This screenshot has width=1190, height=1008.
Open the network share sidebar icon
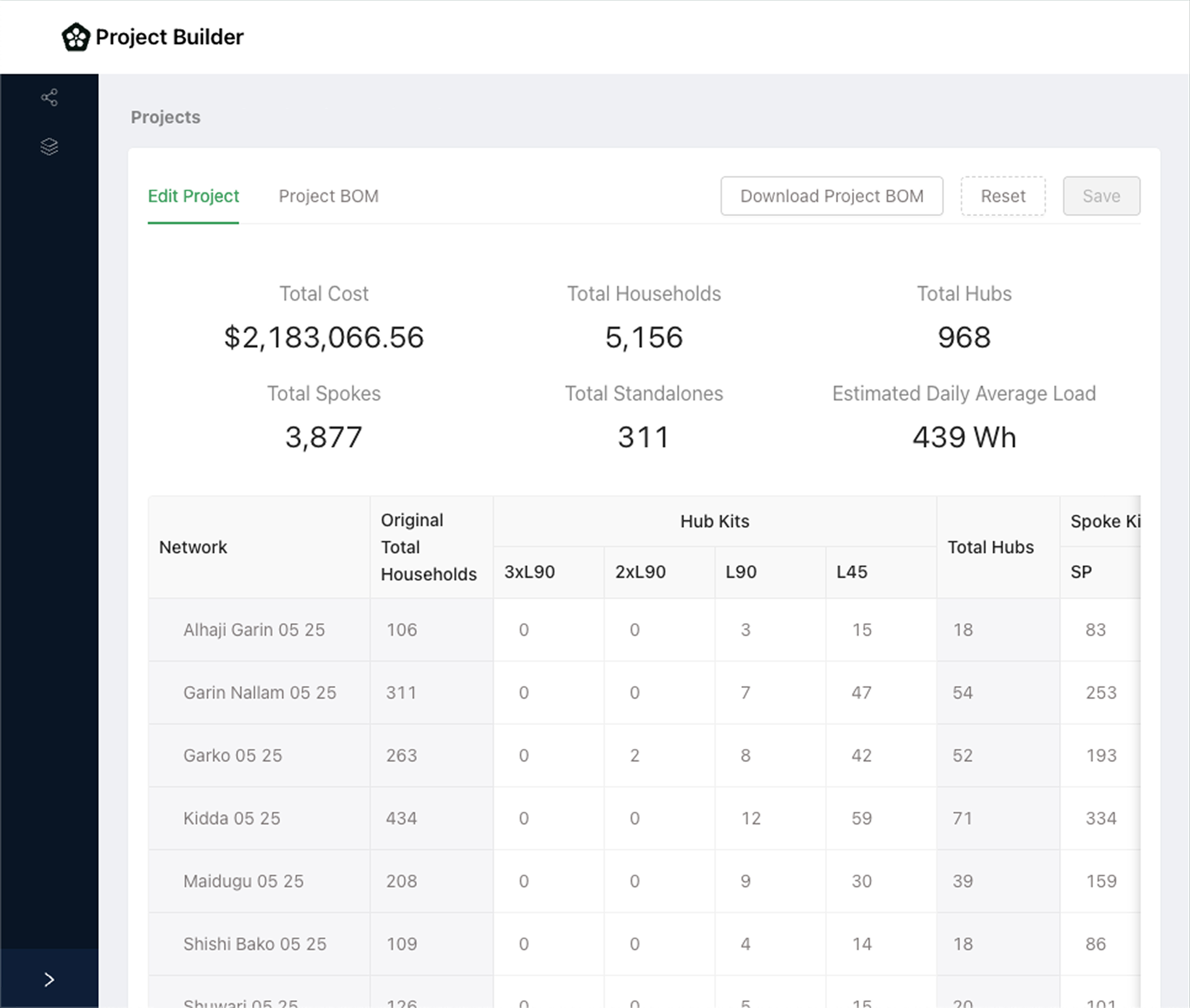49,98
